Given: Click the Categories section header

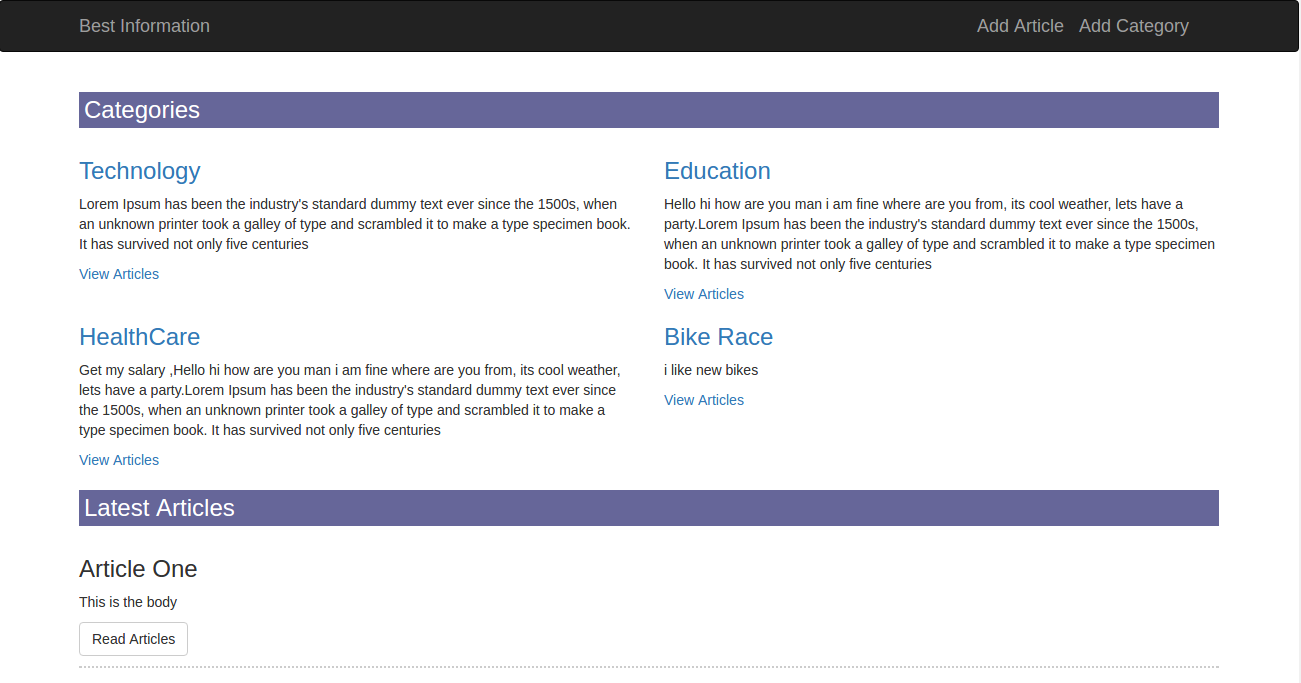Looking at the screenshot, I should pyautogui.click(x=142, y=110).
